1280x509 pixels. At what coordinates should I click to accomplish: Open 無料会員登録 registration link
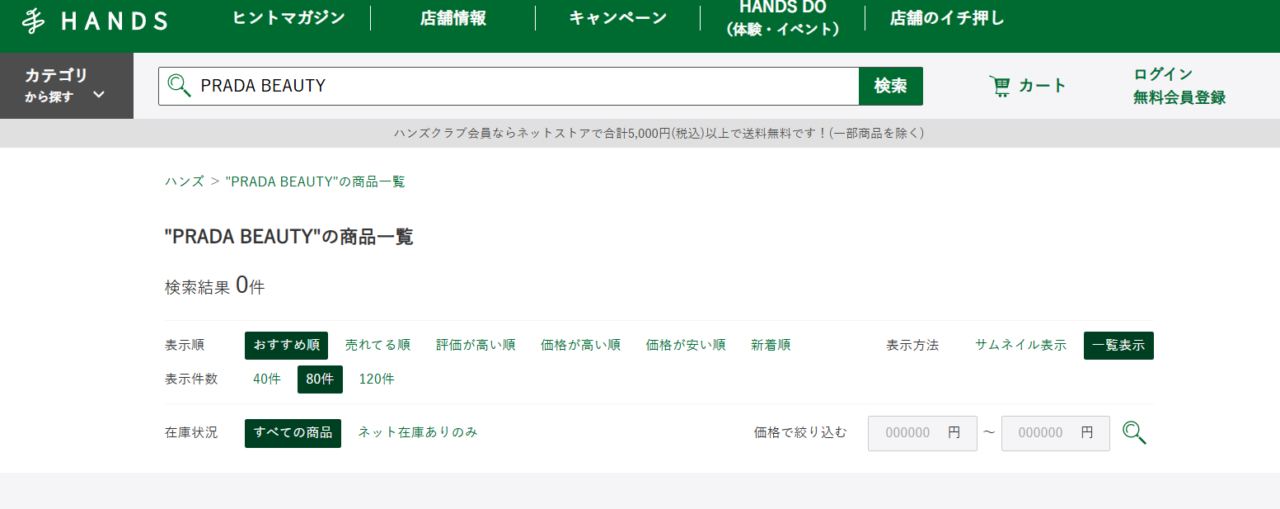click(x=1179, y=98)
